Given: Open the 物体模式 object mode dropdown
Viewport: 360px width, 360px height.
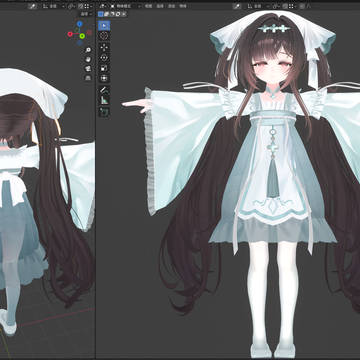Looking at the screenshot, I should tap(126, 6).
